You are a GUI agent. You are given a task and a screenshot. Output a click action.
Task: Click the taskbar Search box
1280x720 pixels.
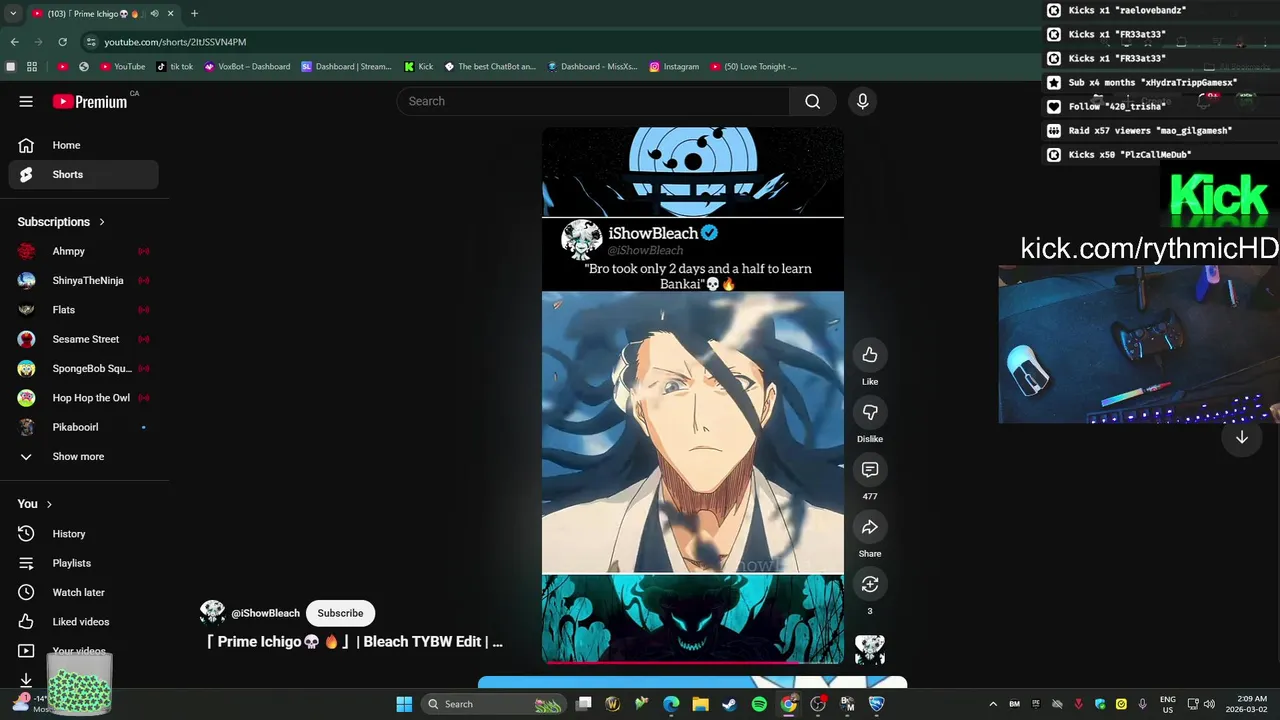pos(494,704)
